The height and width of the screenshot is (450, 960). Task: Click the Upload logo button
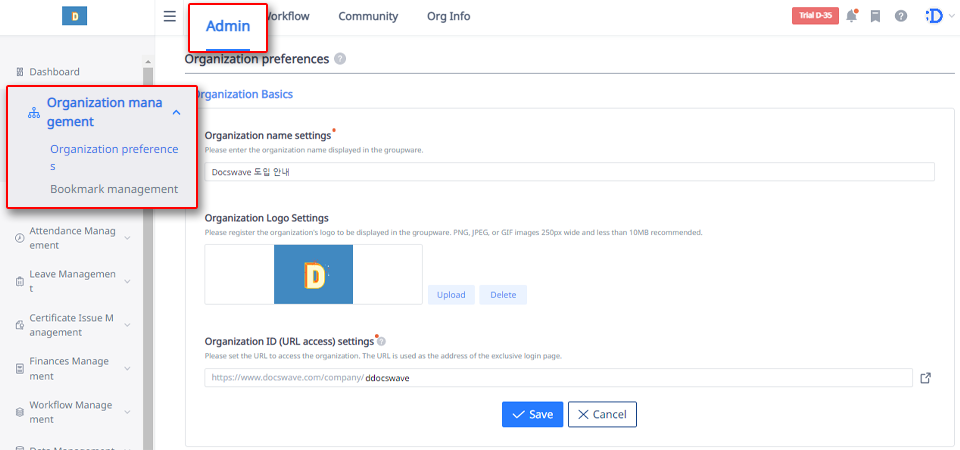(x=451, y=295)
